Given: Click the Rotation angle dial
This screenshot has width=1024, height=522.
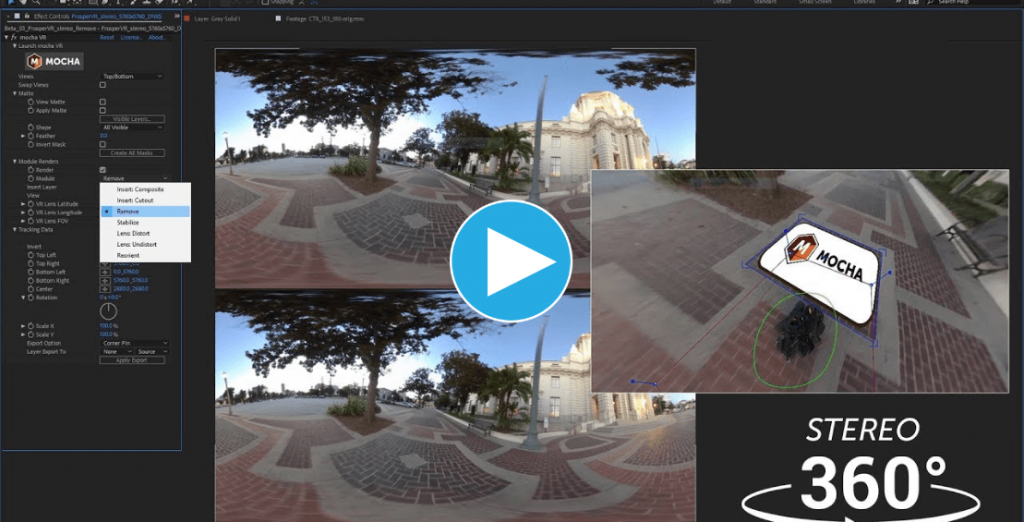Looking at the screenshot, I should tap(108, 311).
